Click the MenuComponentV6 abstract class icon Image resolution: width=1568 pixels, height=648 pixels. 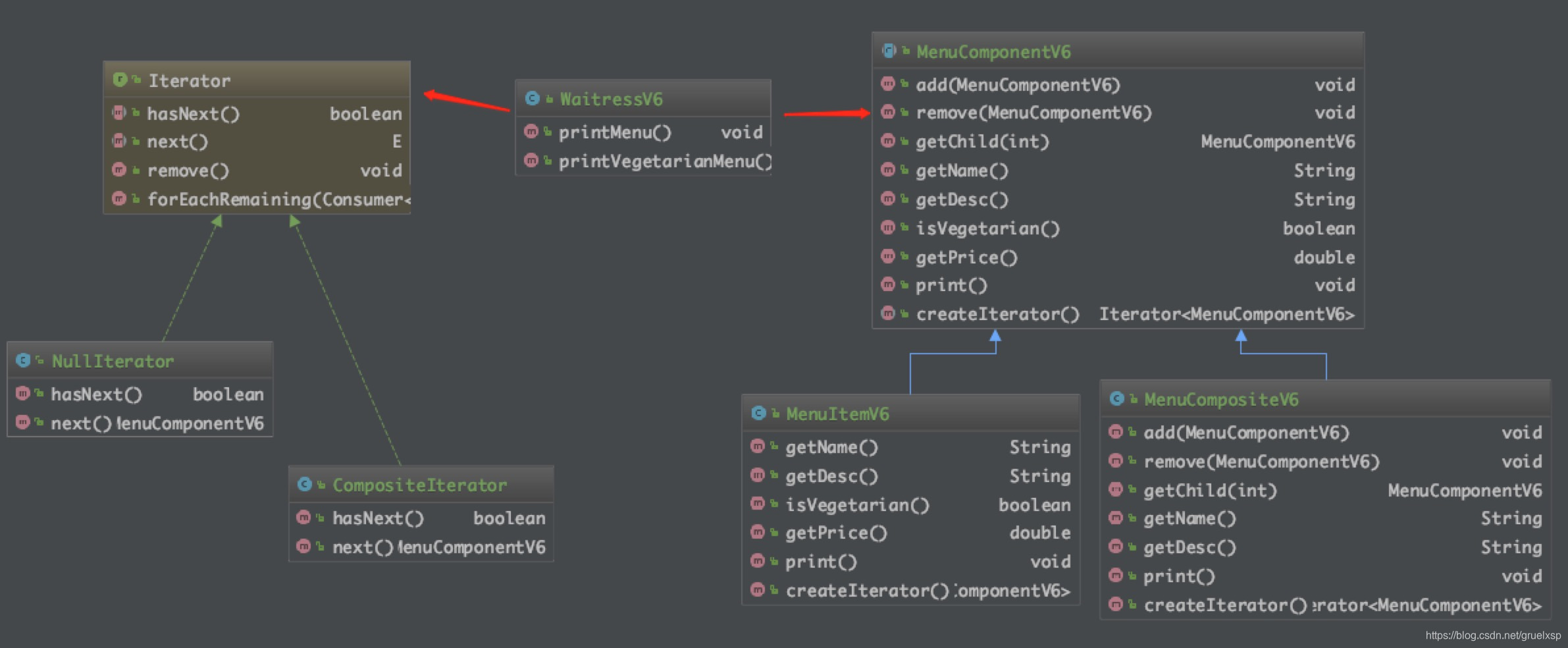[x=889, y=51]
